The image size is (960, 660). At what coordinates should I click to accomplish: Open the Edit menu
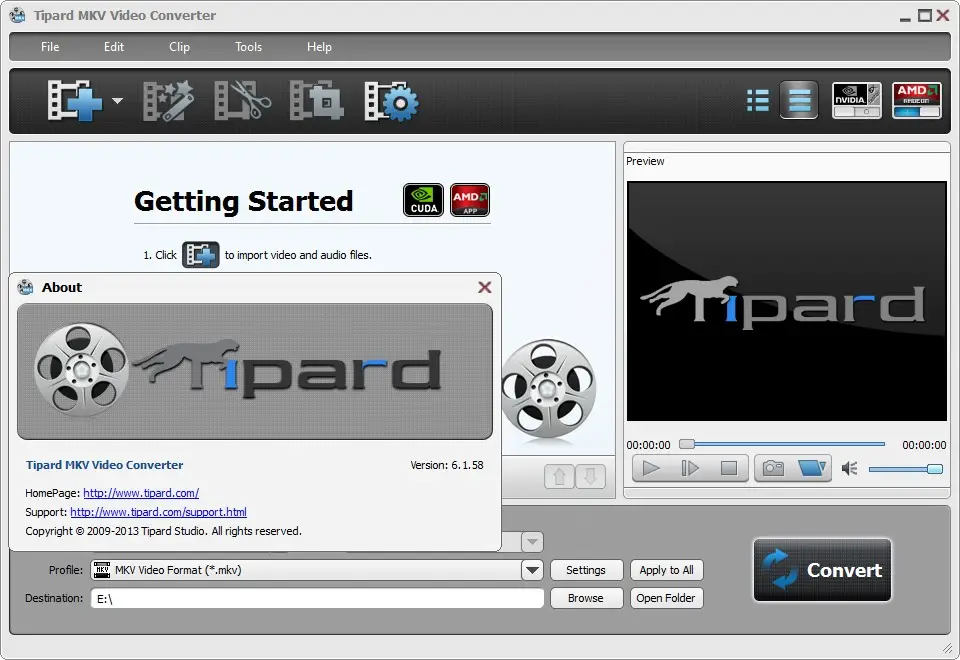coord(114,47)
